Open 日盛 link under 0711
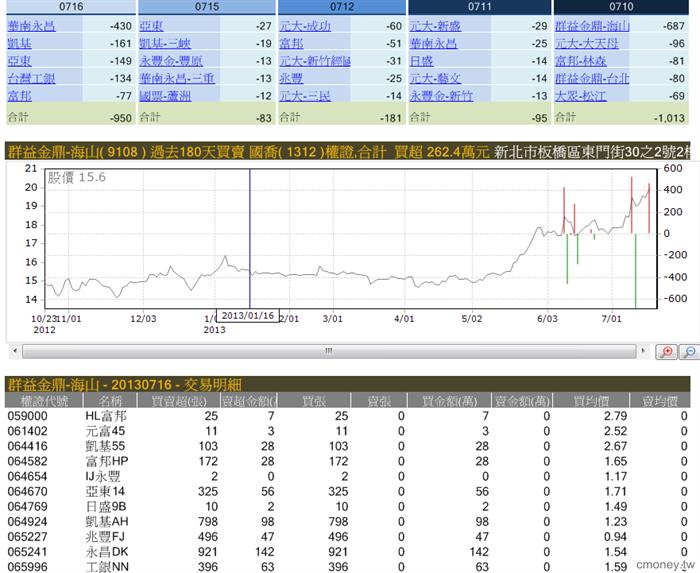The width and height of the screenshot is (700, 573). 422,61
